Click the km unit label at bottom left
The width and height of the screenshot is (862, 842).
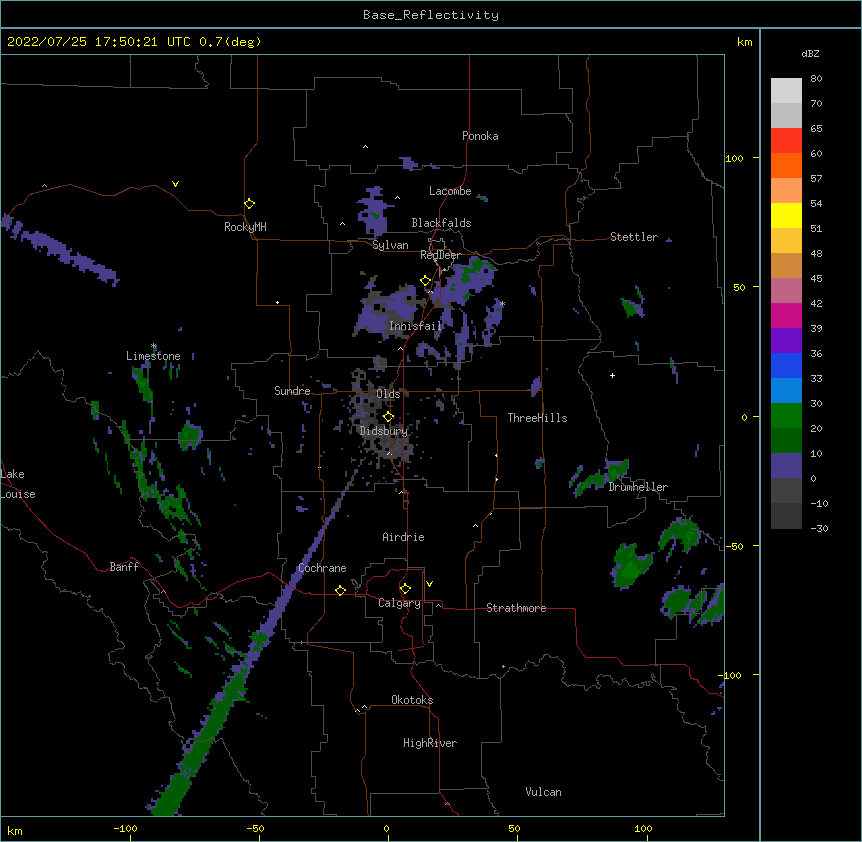(15, 831)
